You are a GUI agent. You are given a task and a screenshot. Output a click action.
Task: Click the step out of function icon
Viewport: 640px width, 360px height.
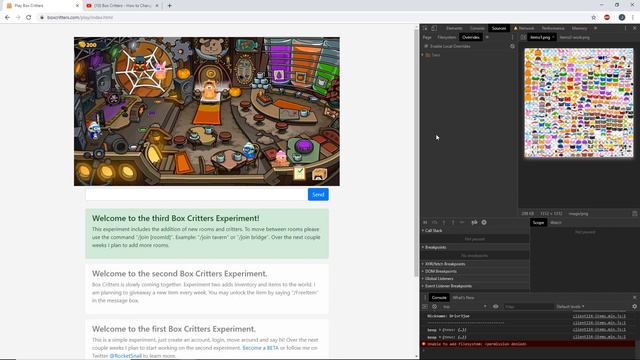[453, 222]
